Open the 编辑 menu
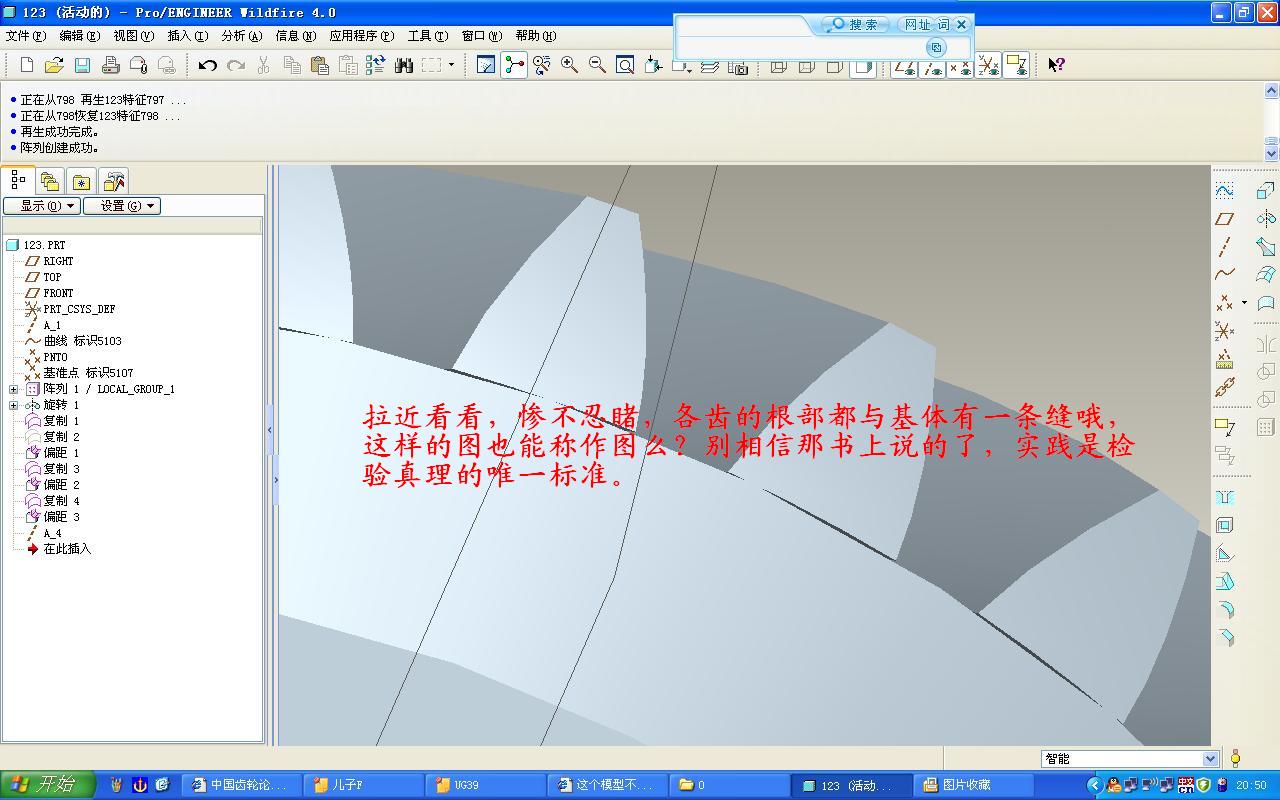The height and width of the screenshot is (800, 1280). click(x=80, y=36)
